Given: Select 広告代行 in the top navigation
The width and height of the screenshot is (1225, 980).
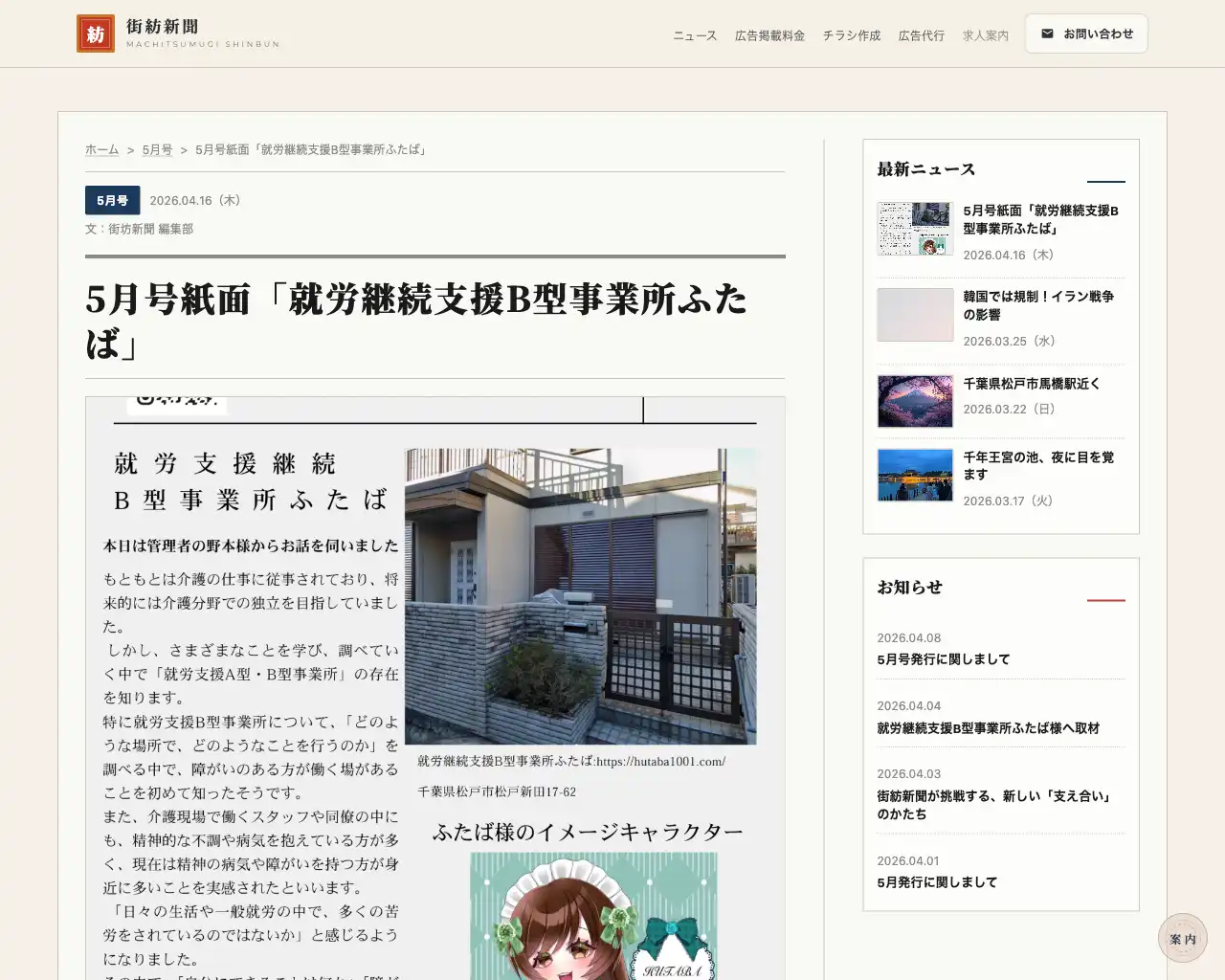Looking at the screenshot, I should pos(921,34).
